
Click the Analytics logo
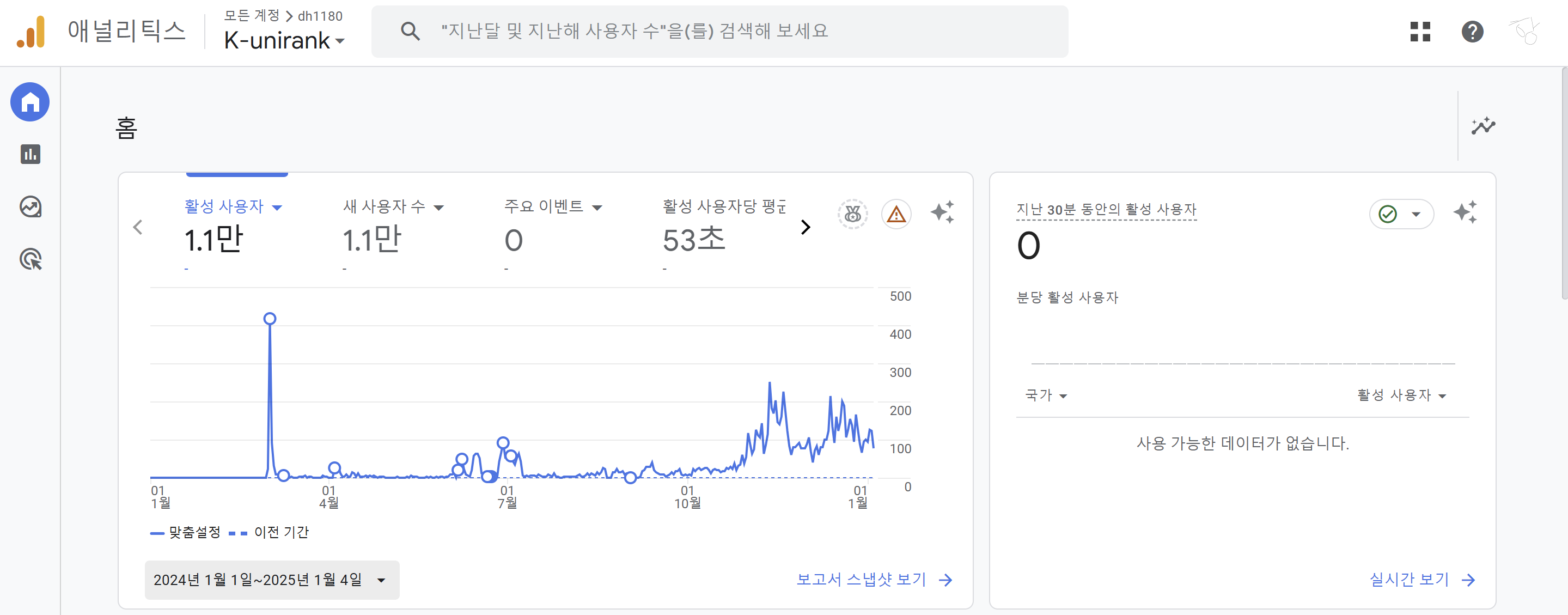(31, 32)
